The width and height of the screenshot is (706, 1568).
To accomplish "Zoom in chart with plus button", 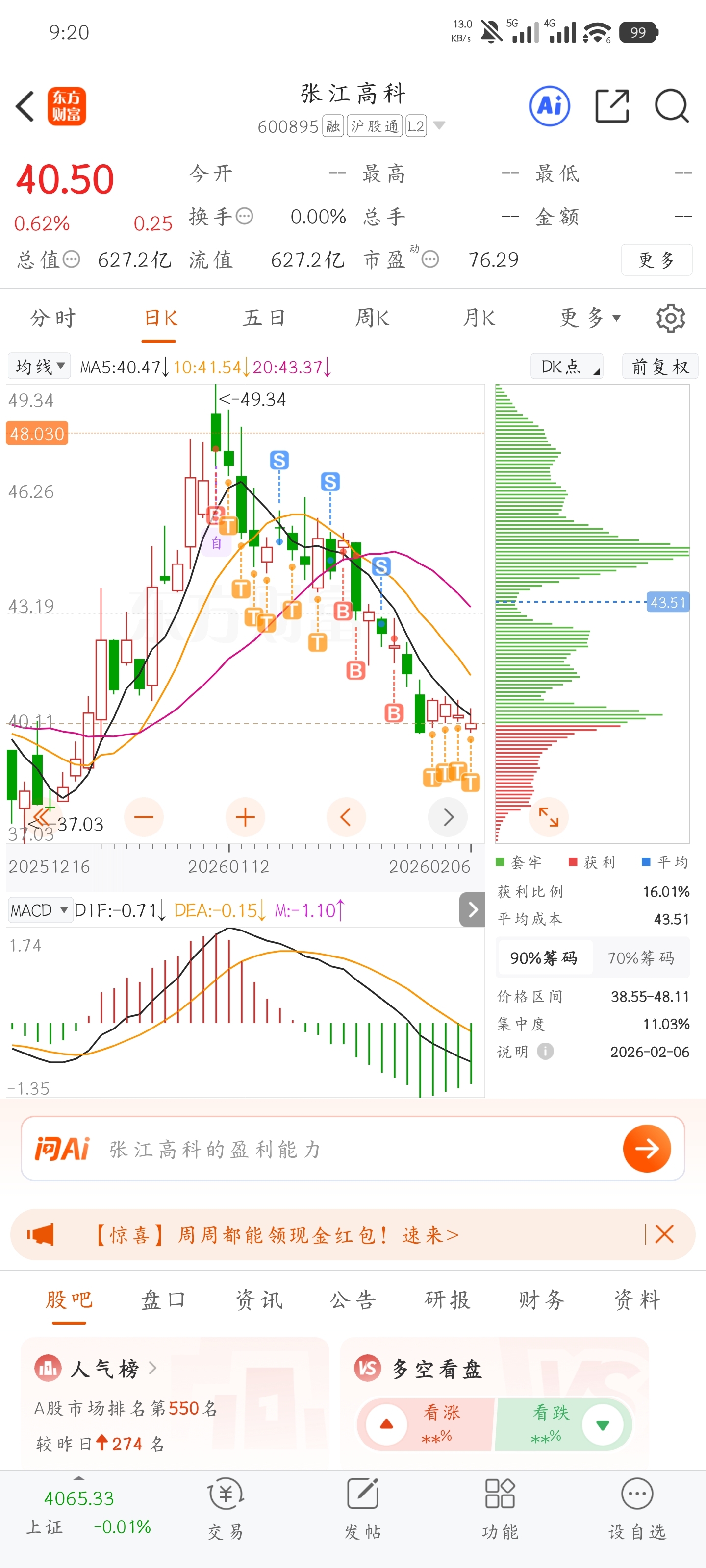I will (x=245, y=817).
